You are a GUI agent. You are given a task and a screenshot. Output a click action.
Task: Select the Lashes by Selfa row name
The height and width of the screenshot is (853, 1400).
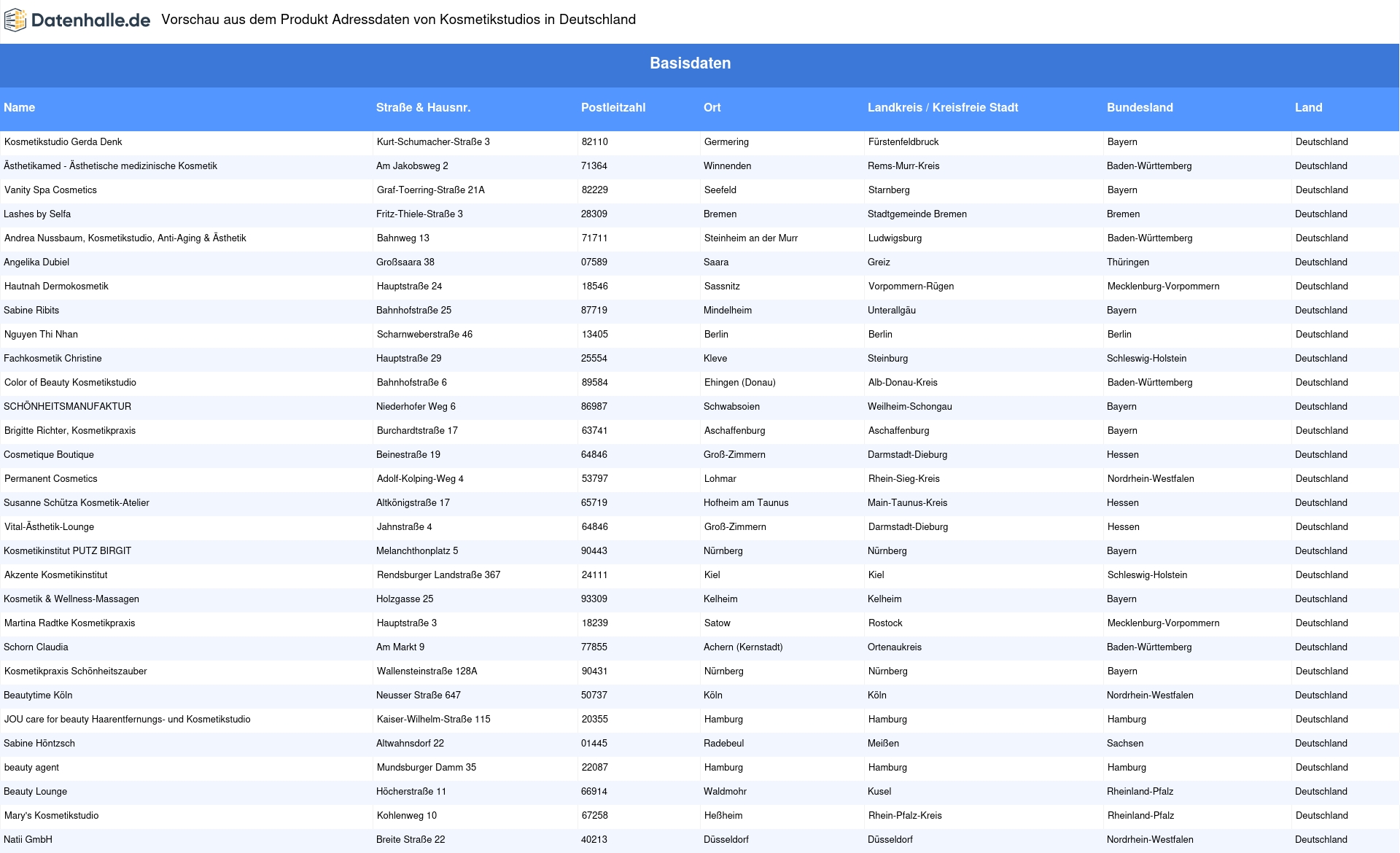[x=37, y=214]
